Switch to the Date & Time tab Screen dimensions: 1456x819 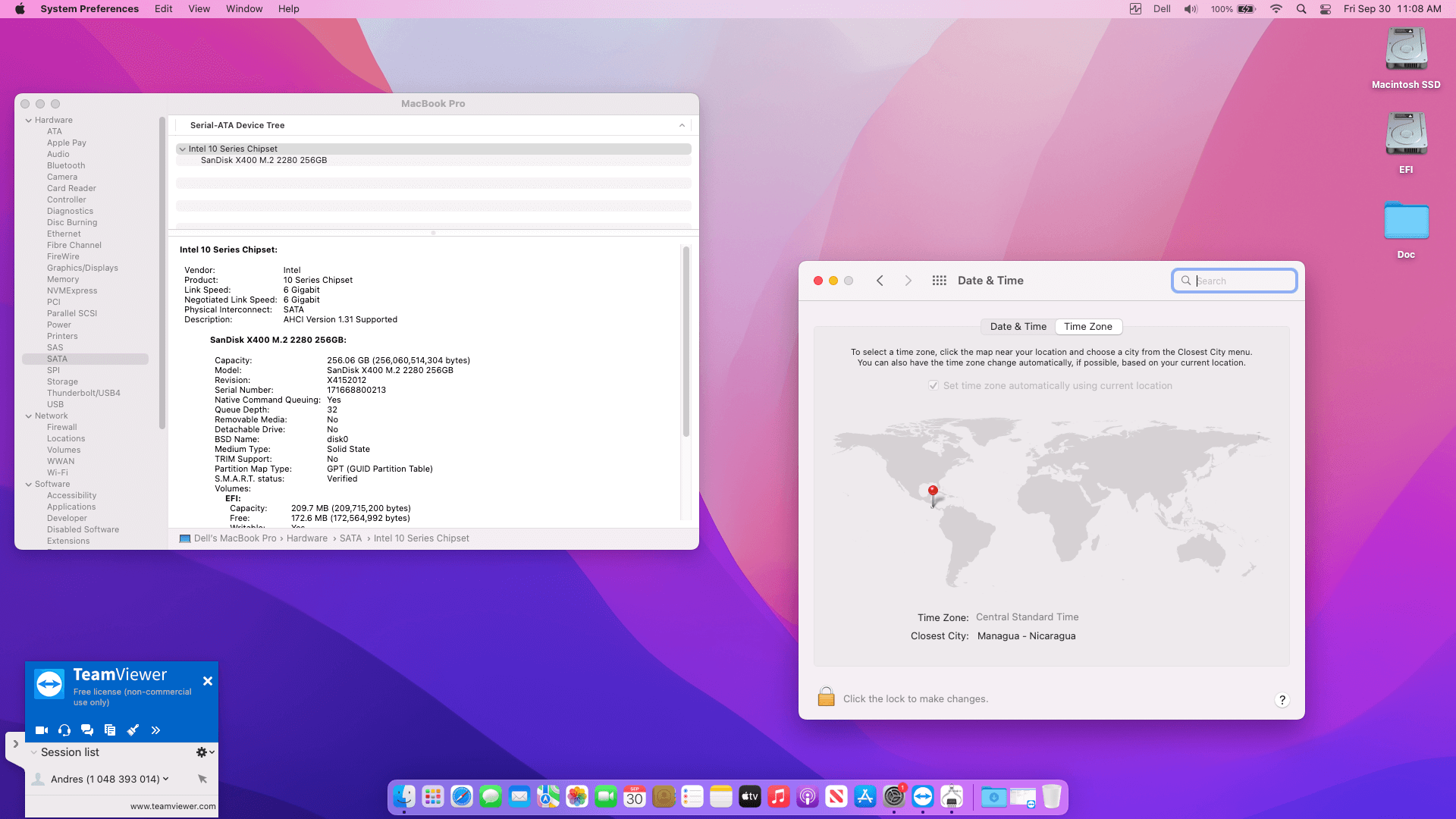[1018, 327]
